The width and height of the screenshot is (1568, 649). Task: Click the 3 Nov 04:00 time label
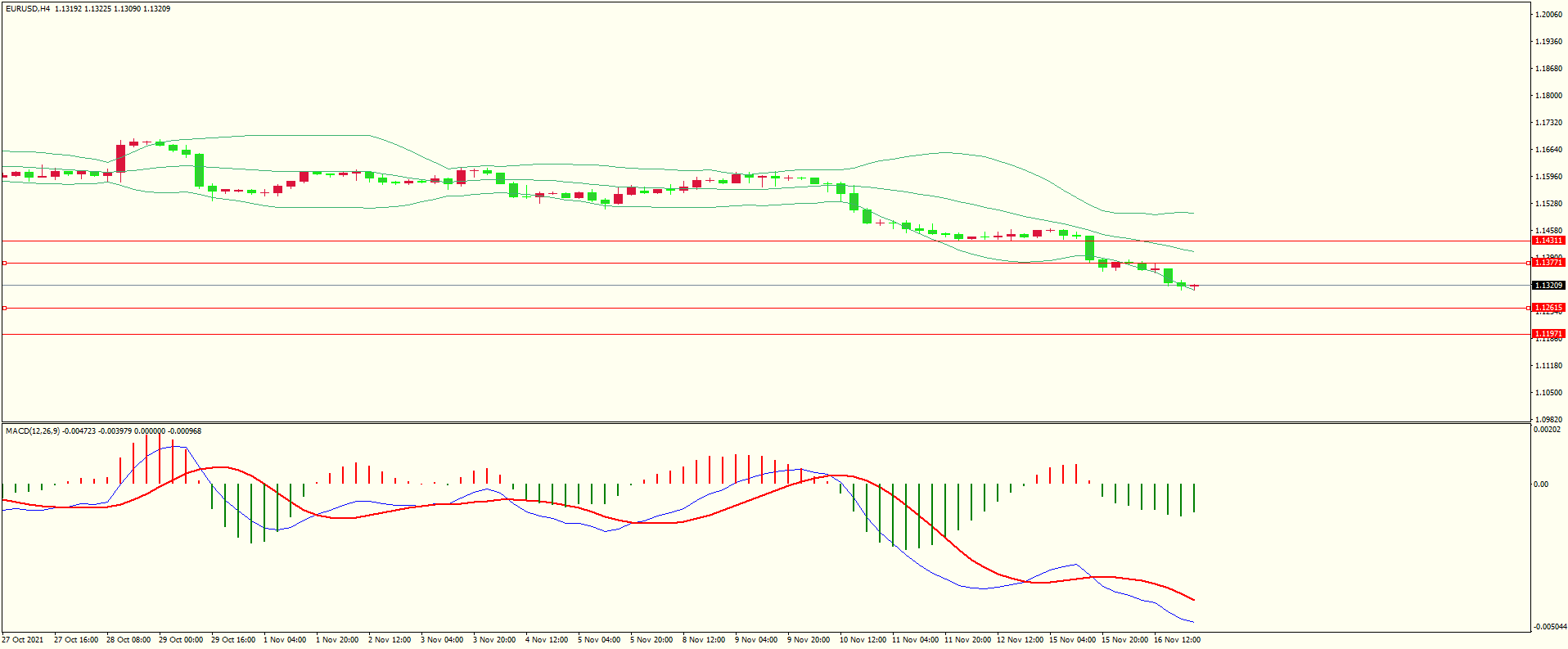[442, 640]
